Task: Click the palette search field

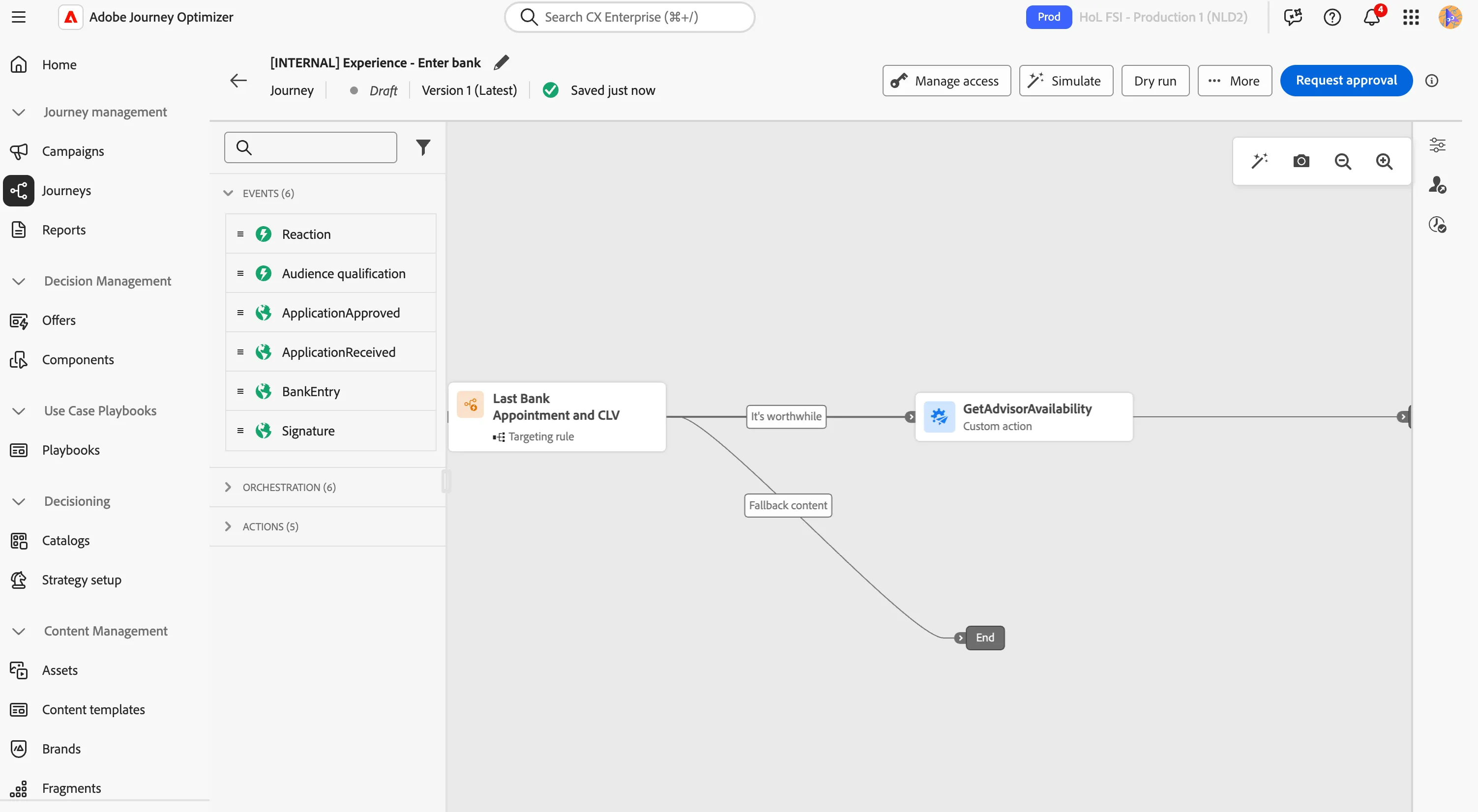Action: tap(310, 148)
